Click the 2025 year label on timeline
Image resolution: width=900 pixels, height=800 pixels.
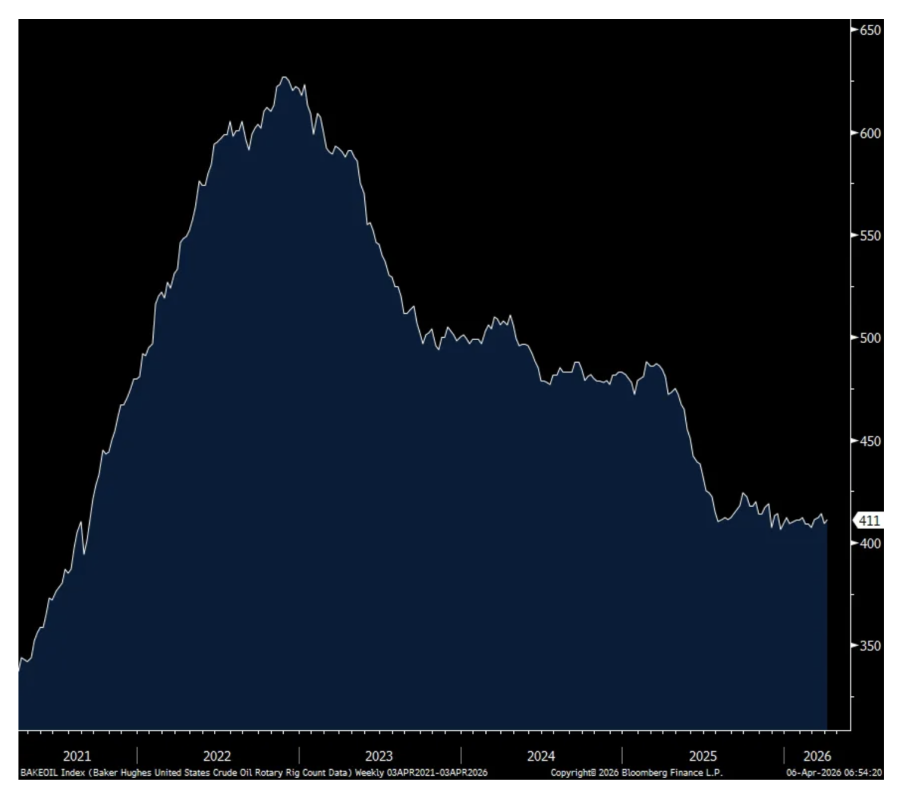coord(703,756)
